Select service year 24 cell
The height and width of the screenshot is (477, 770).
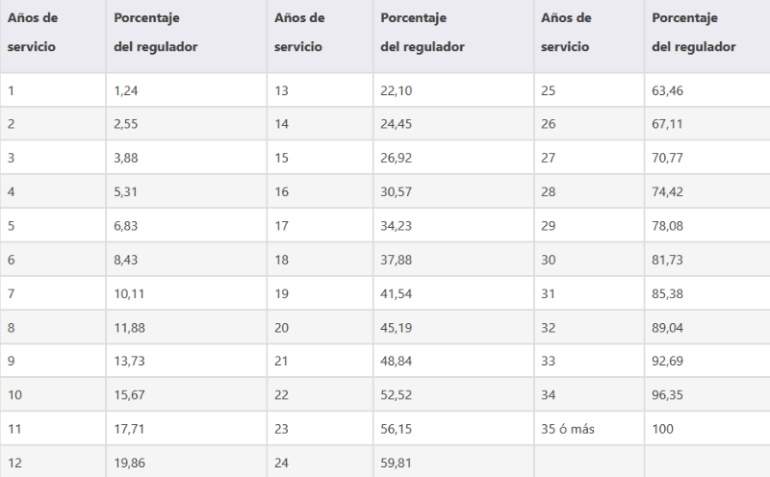(x=320, y=462)
